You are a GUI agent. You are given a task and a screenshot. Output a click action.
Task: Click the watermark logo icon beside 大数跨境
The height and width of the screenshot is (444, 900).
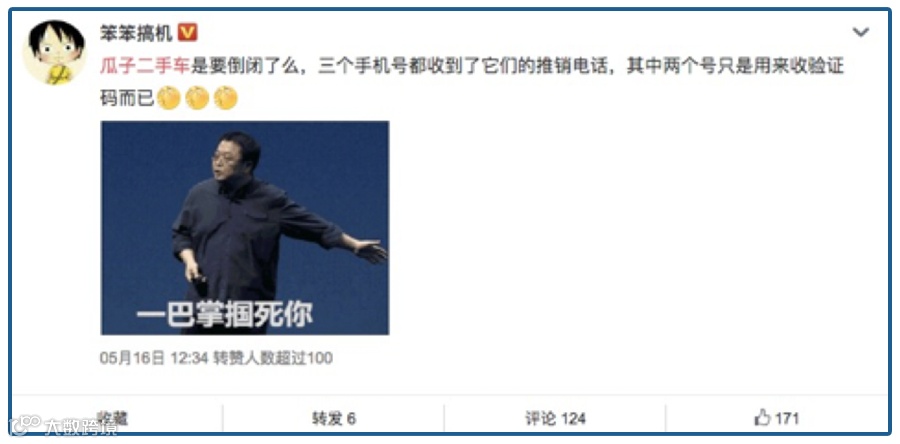click(x=25, y=426)
